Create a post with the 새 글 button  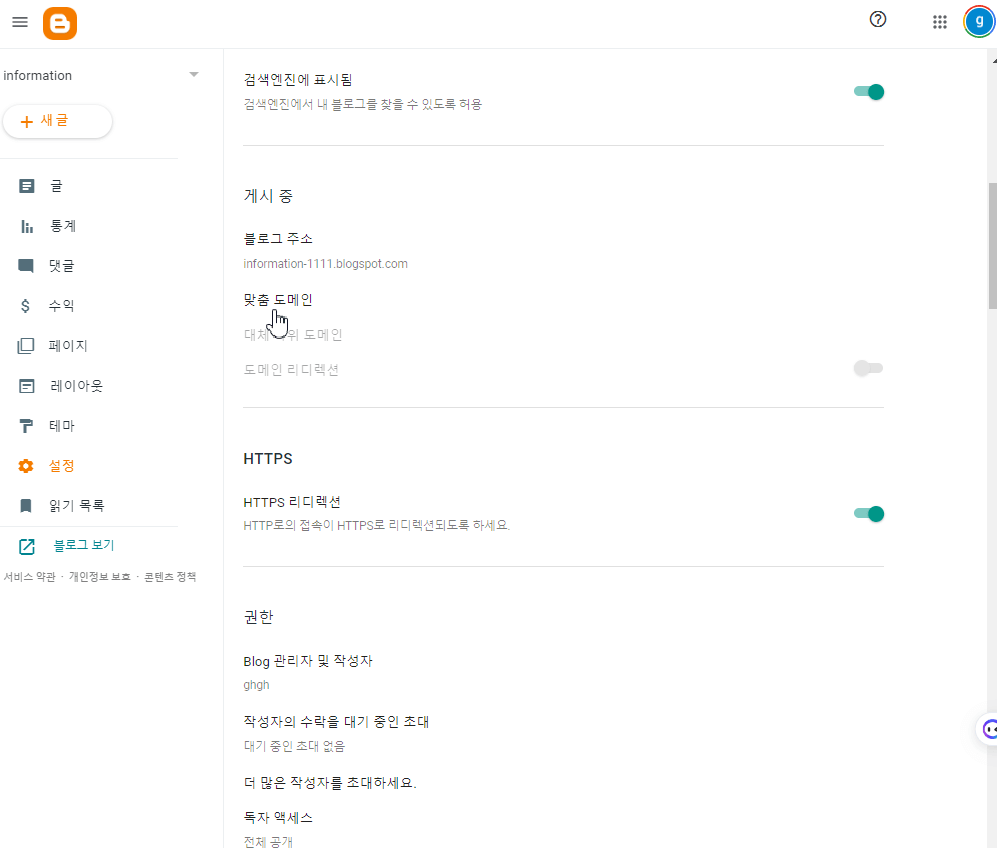point(57,120)
